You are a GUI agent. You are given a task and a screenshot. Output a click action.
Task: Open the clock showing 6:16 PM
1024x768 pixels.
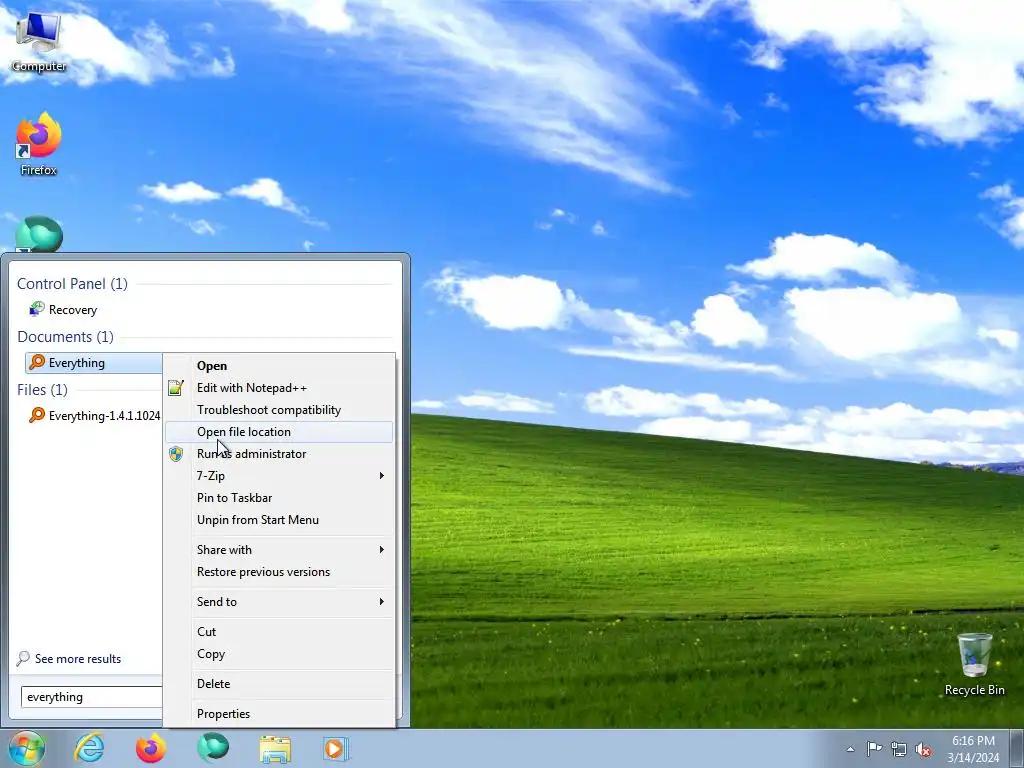coord(973,749)
